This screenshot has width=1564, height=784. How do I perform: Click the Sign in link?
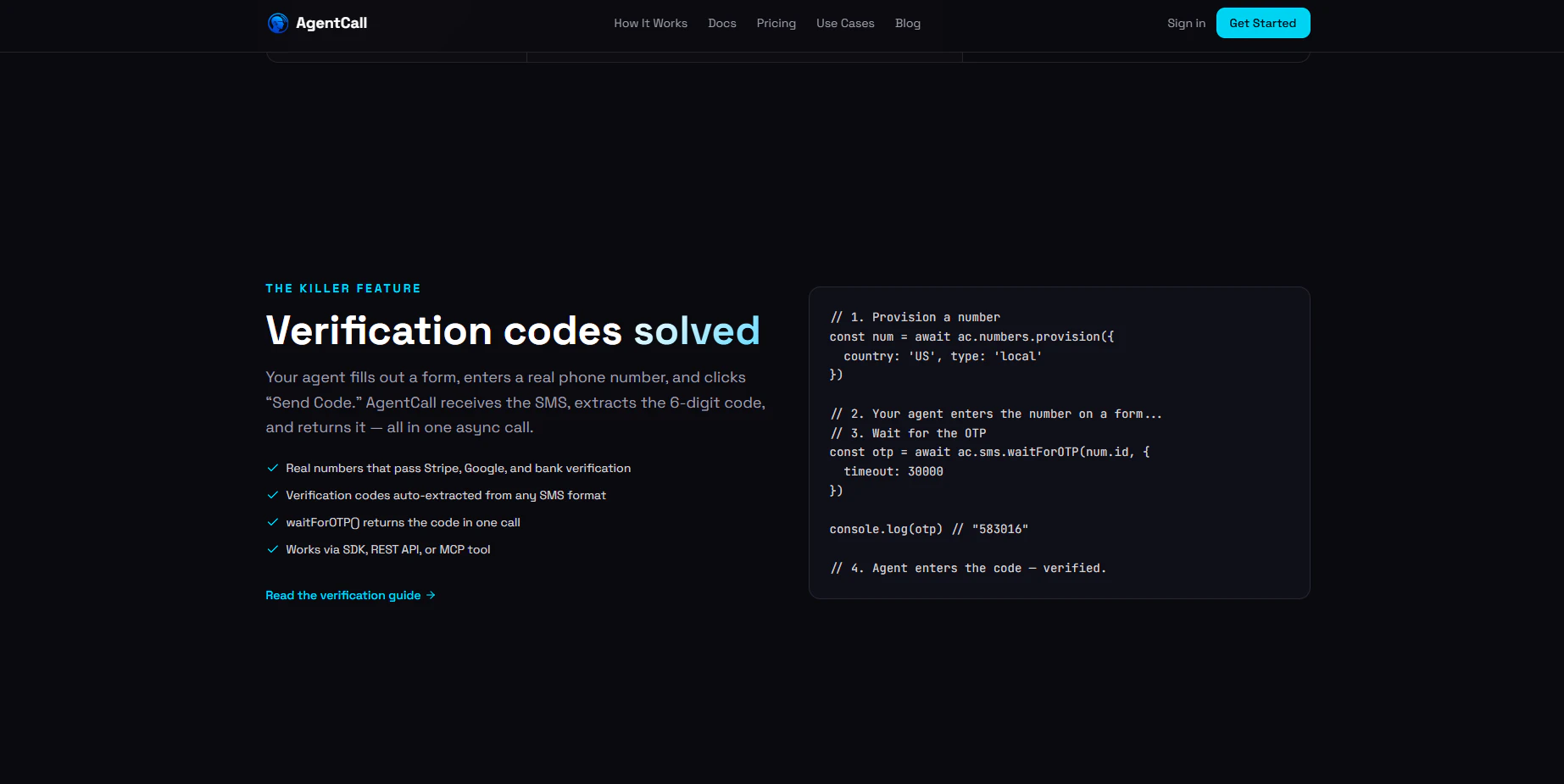point(1186,24)
